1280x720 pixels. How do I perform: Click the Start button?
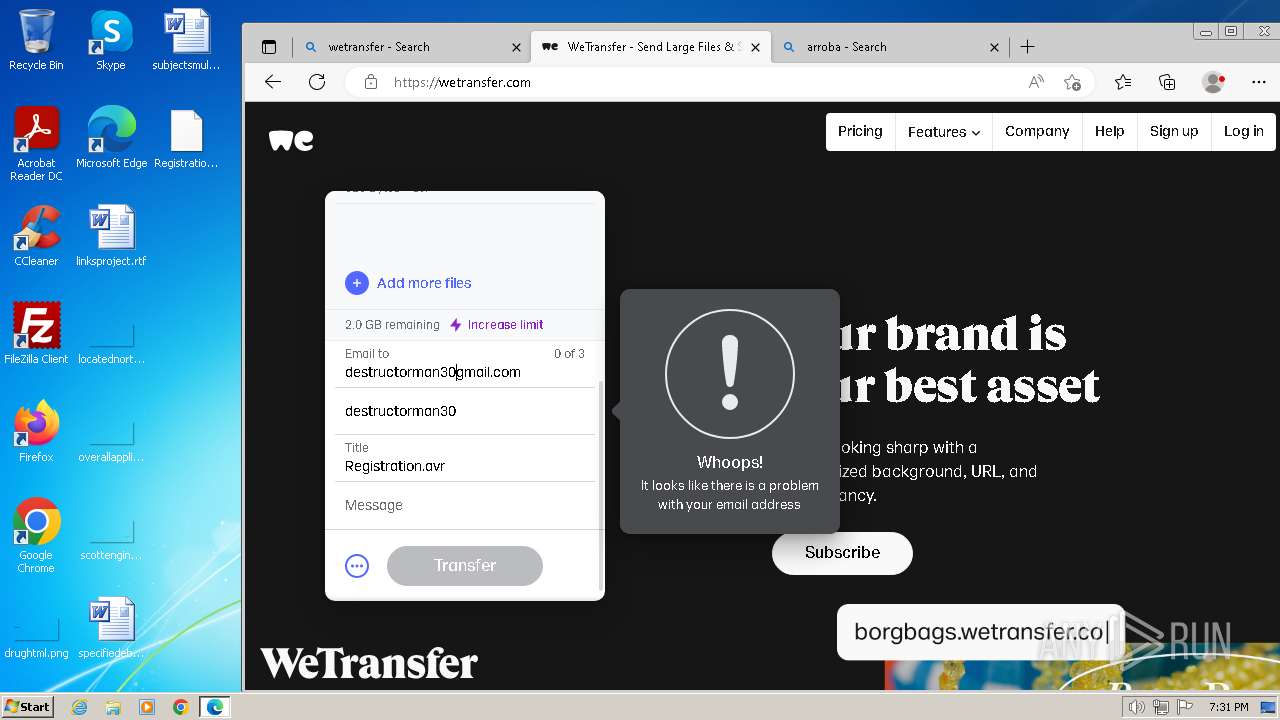coord(27,707)
